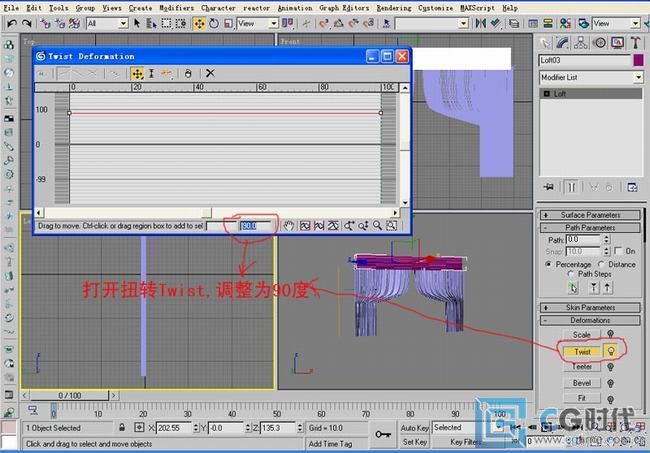Open the named selection sets dropdown
The height and width of the screenshot is (453, 650).
click(464, 24)
